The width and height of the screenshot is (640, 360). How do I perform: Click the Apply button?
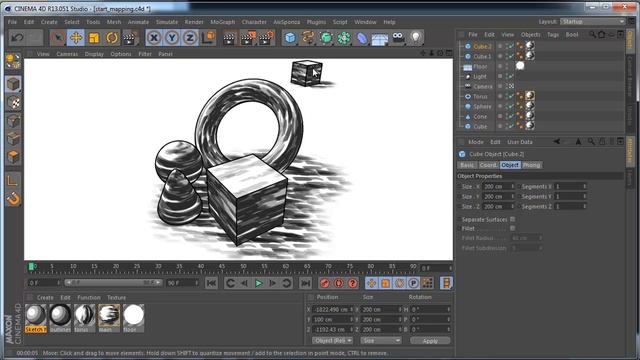point(430,341)
